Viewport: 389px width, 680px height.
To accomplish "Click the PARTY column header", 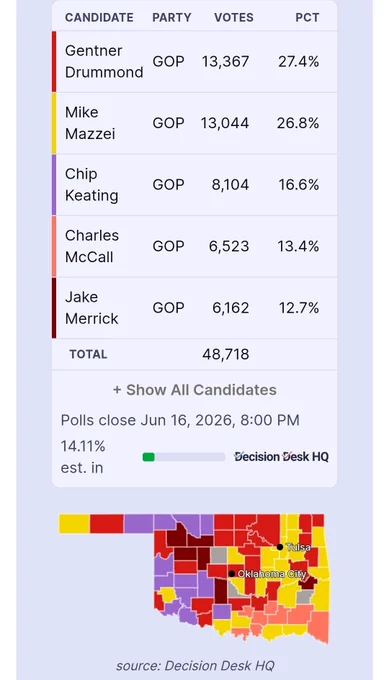I will 172,17.
